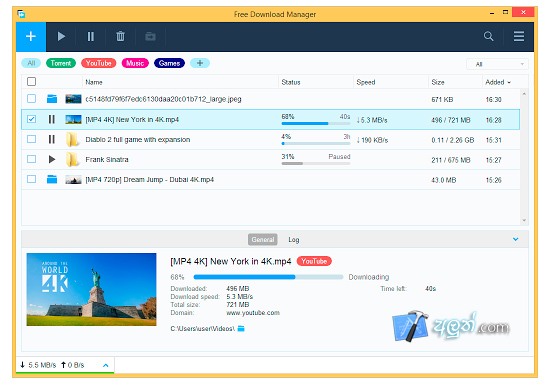546x384 pixels.
Task: Sort by Added column arrow
Action: tap(509, 83)
